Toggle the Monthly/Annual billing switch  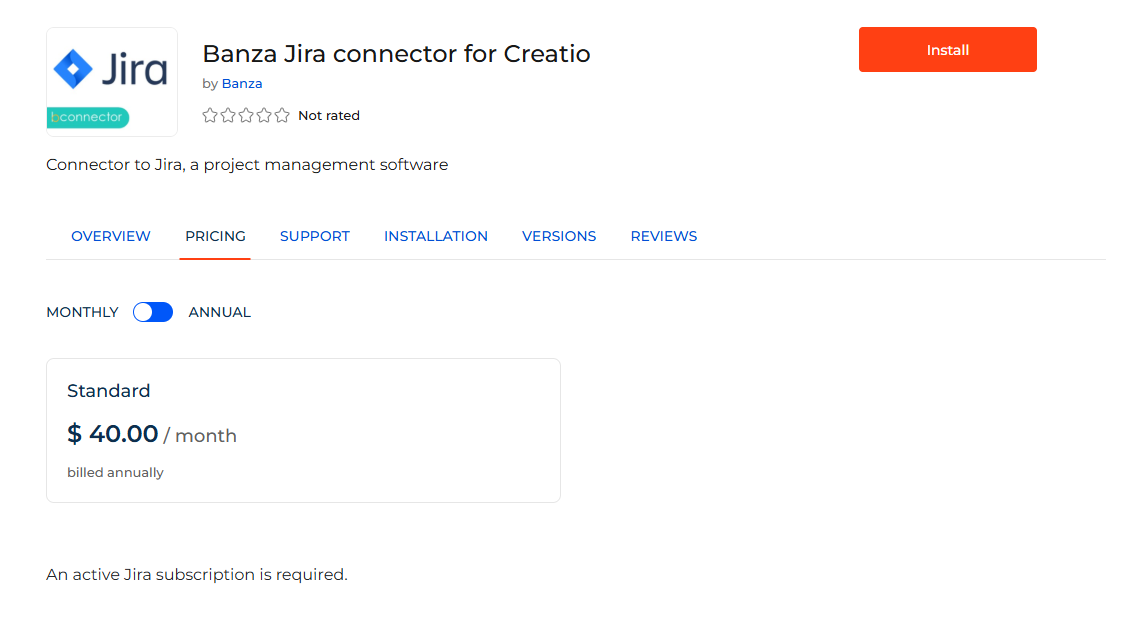coord(153,312)
